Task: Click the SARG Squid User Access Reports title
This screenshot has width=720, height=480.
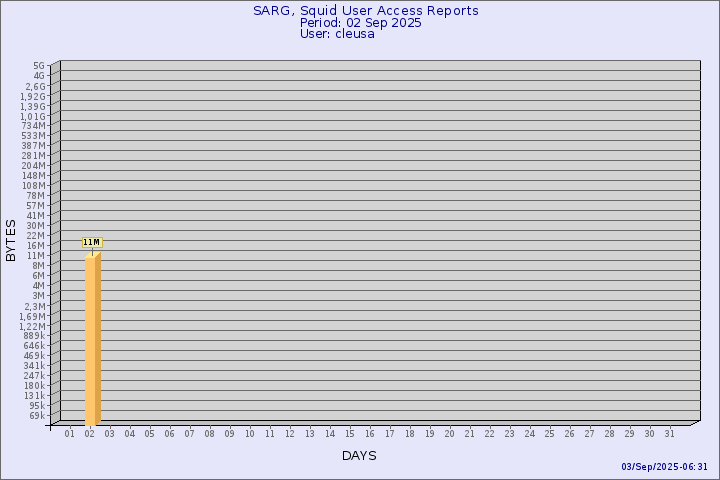Action: point(365,10)
